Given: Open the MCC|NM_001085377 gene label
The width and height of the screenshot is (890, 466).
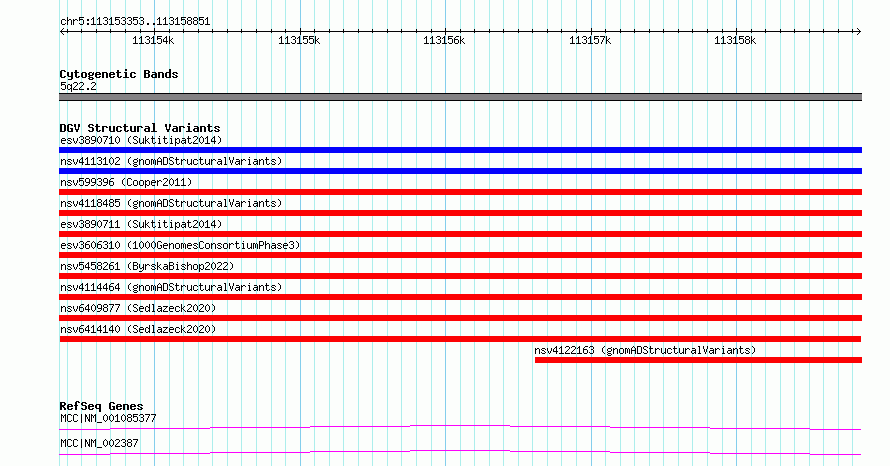Looking at the screenshot, I should click(x=108, y=418).
